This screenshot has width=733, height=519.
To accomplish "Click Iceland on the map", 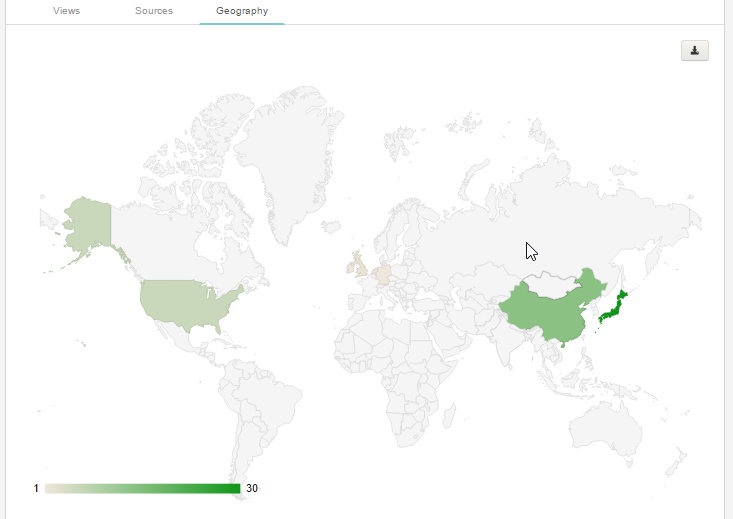I will [331, 227].
